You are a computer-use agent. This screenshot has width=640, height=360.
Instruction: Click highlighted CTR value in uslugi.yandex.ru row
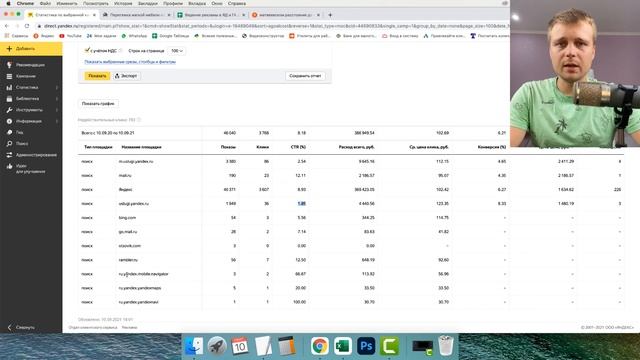pos(302,204)
